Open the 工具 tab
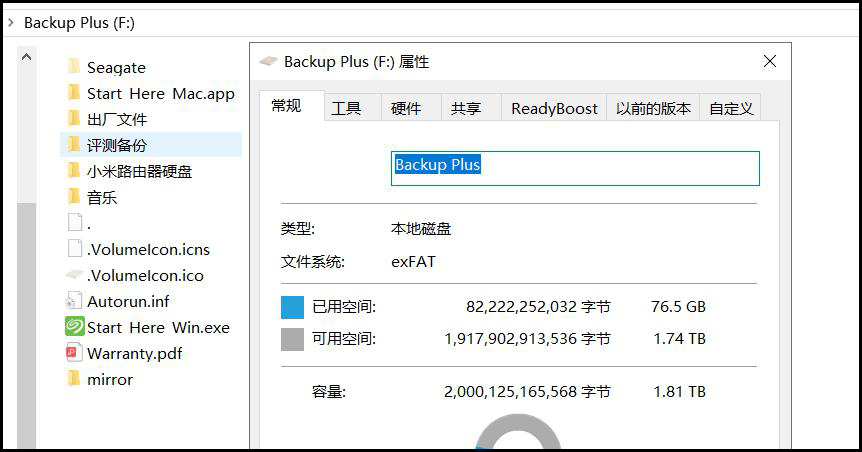Screen dimensions: 862x452 point(352,108)
